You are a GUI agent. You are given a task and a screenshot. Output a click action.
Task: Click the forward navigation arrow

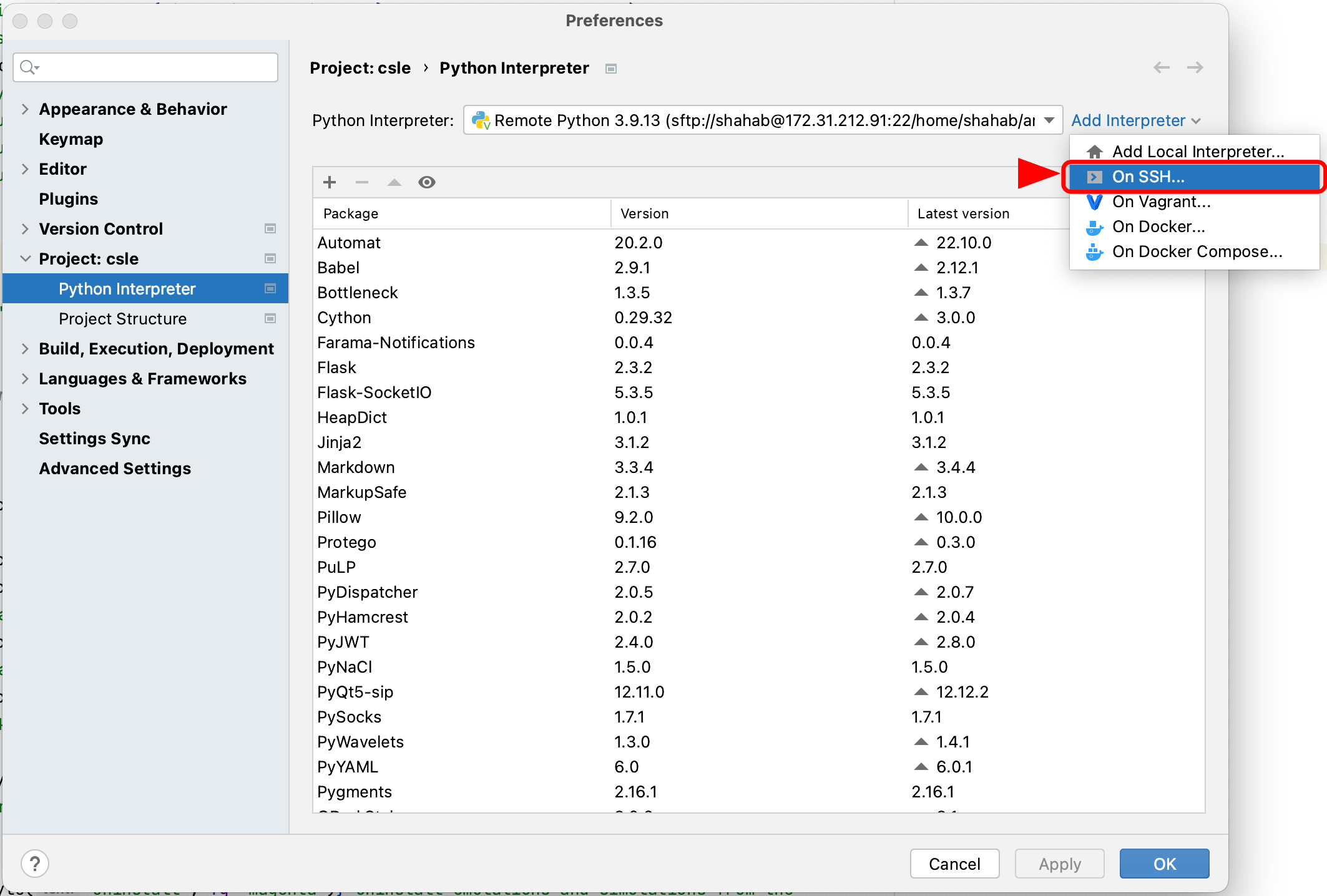coord(1195,67)
